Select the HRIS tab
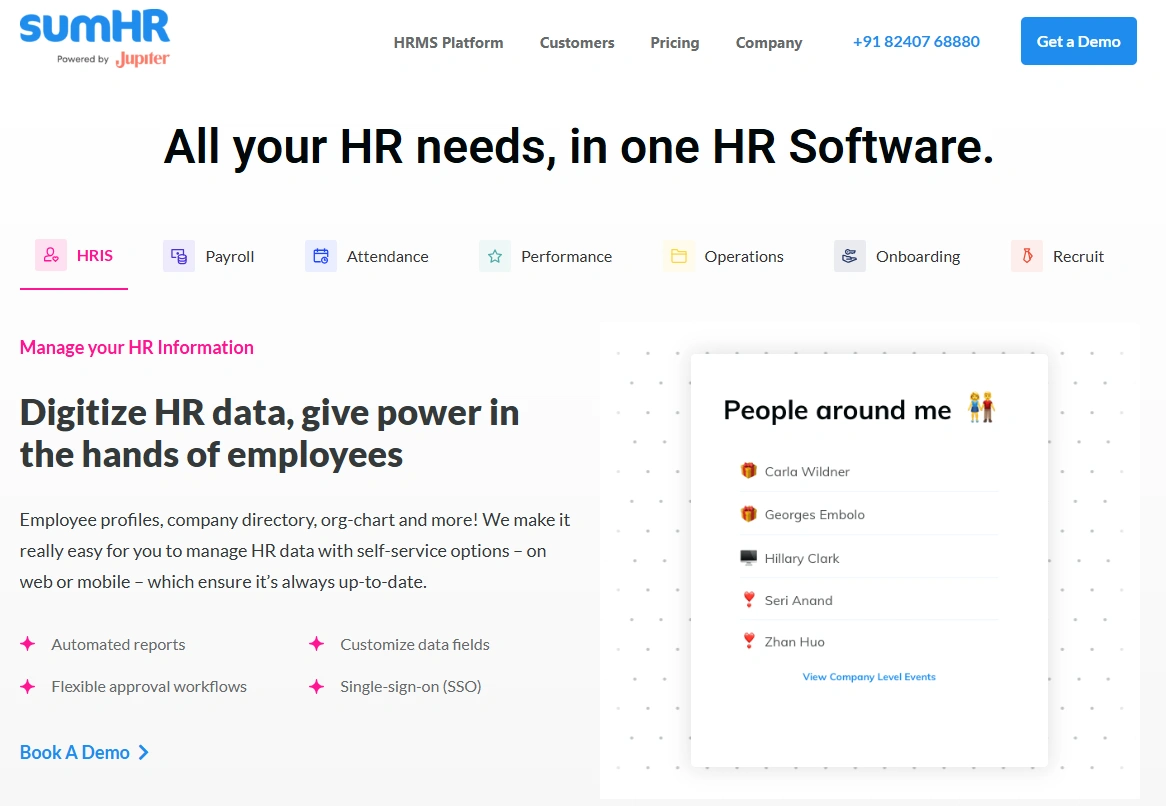The image size is (1166, 806). click(74, 257)
